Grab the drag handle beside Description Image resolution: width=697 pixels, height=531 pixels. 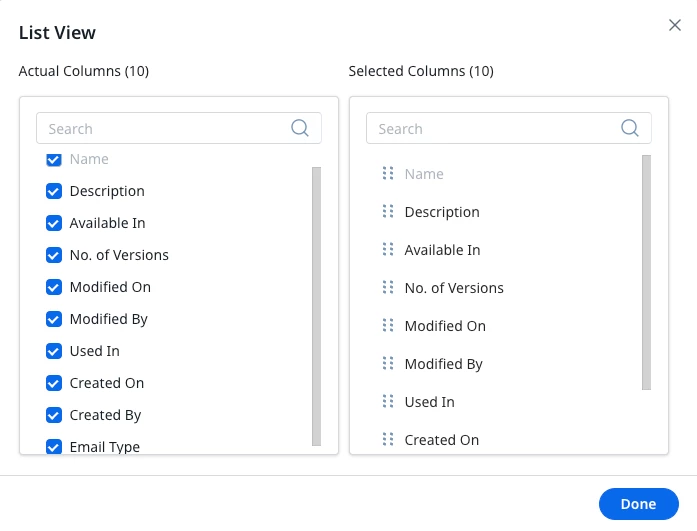[388, 212]
